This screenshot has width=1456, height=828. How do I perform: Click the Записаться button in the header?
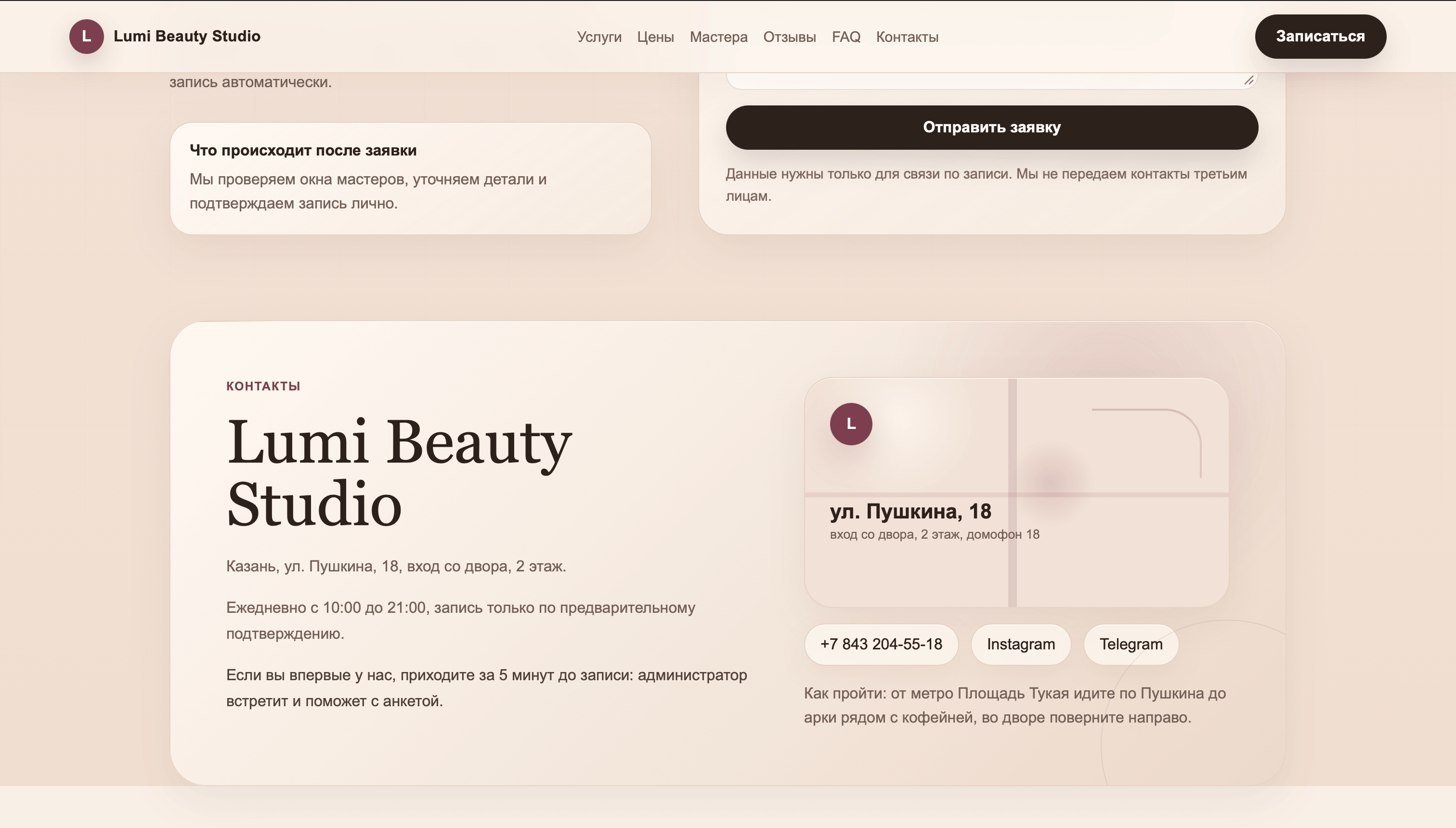click(x=1320, y=37)
